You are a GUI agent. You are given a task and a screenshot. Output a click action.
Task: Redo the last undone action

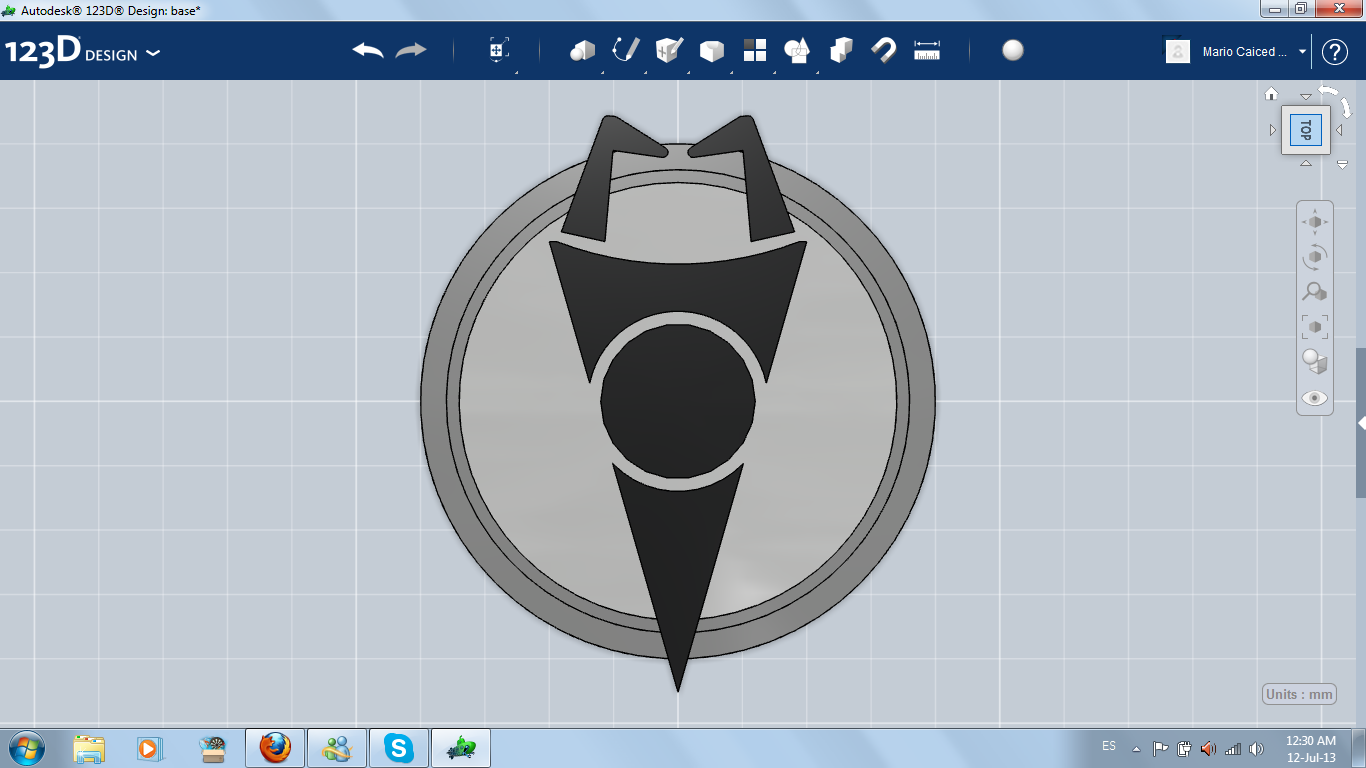coord(411,50)
